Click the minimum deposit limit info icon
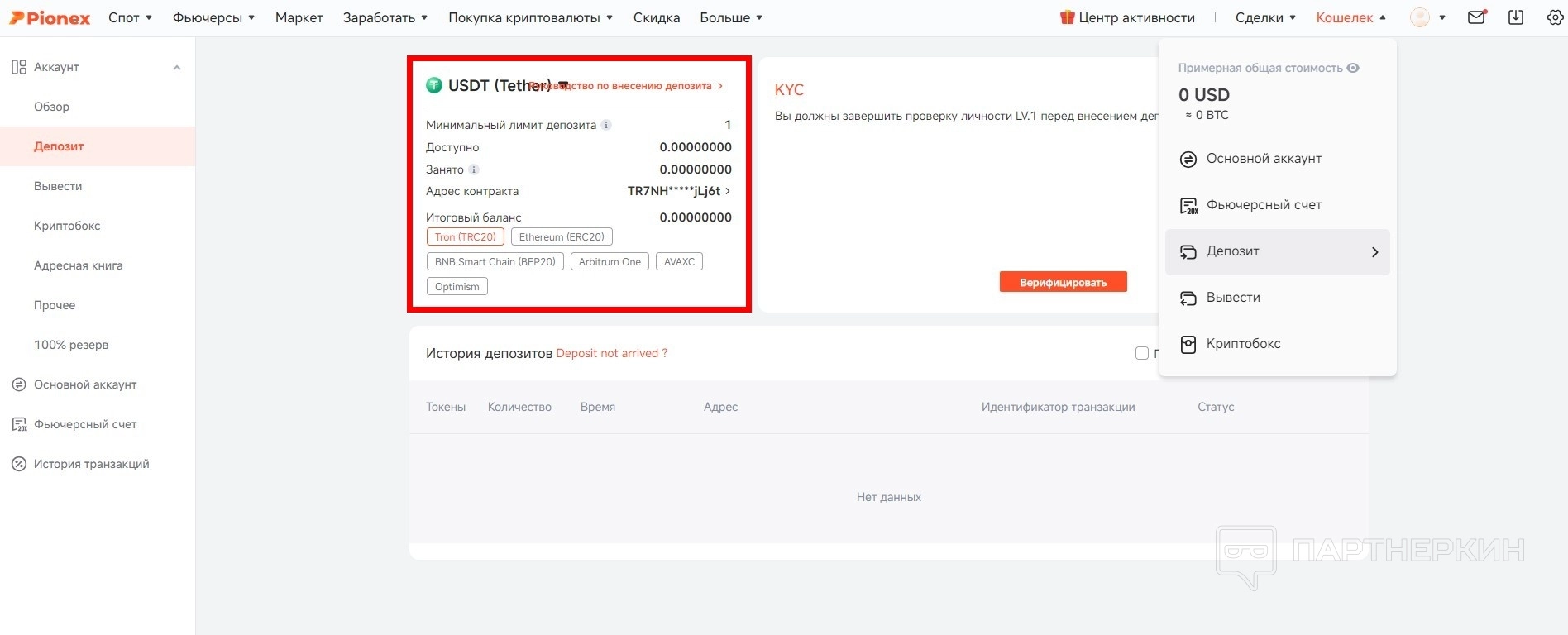 [606, 125]
